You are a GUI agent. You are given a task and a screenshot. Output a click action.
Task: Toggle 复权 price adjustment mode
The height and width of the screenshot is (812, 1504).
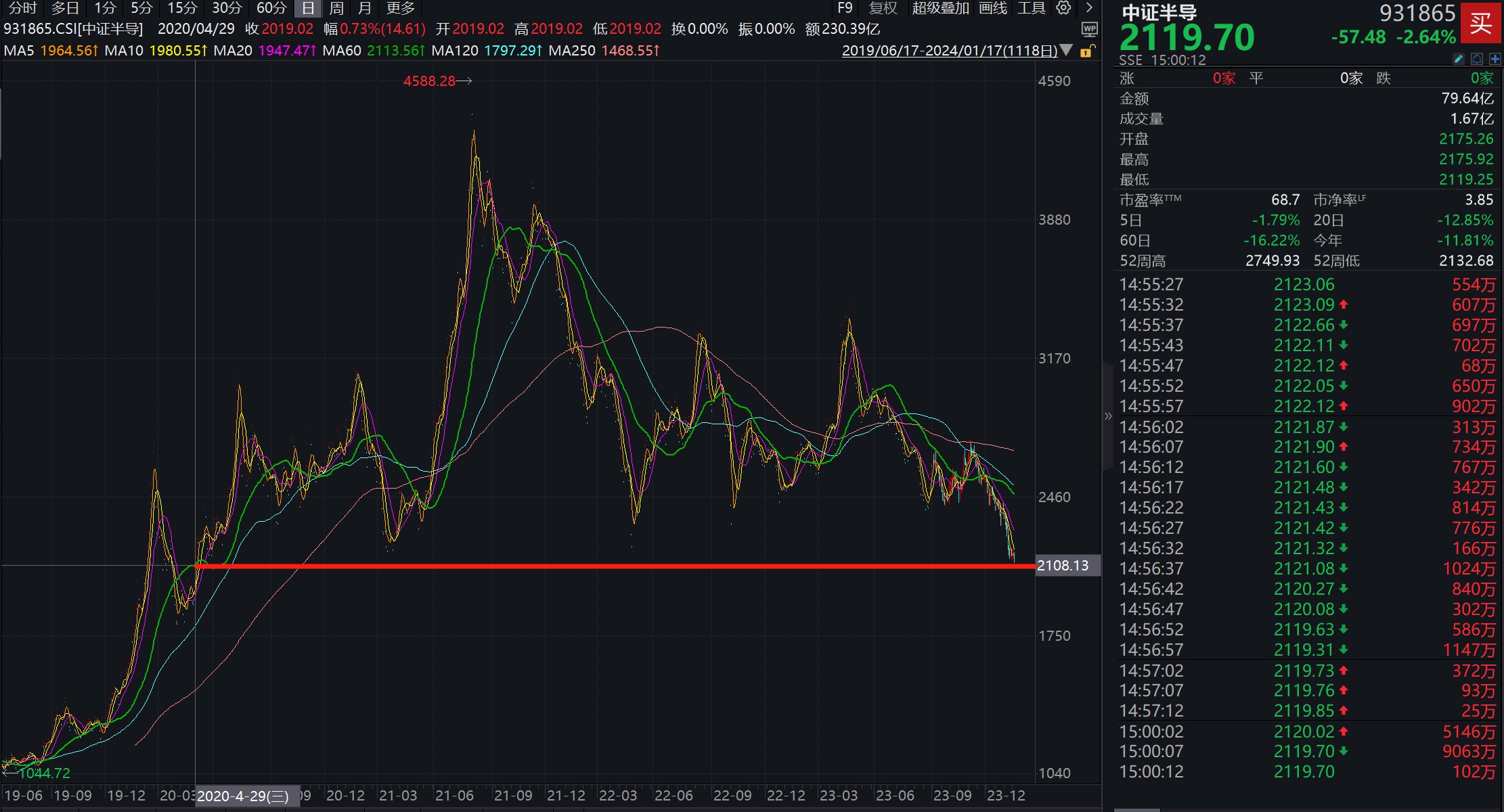[x=883, y=9]
